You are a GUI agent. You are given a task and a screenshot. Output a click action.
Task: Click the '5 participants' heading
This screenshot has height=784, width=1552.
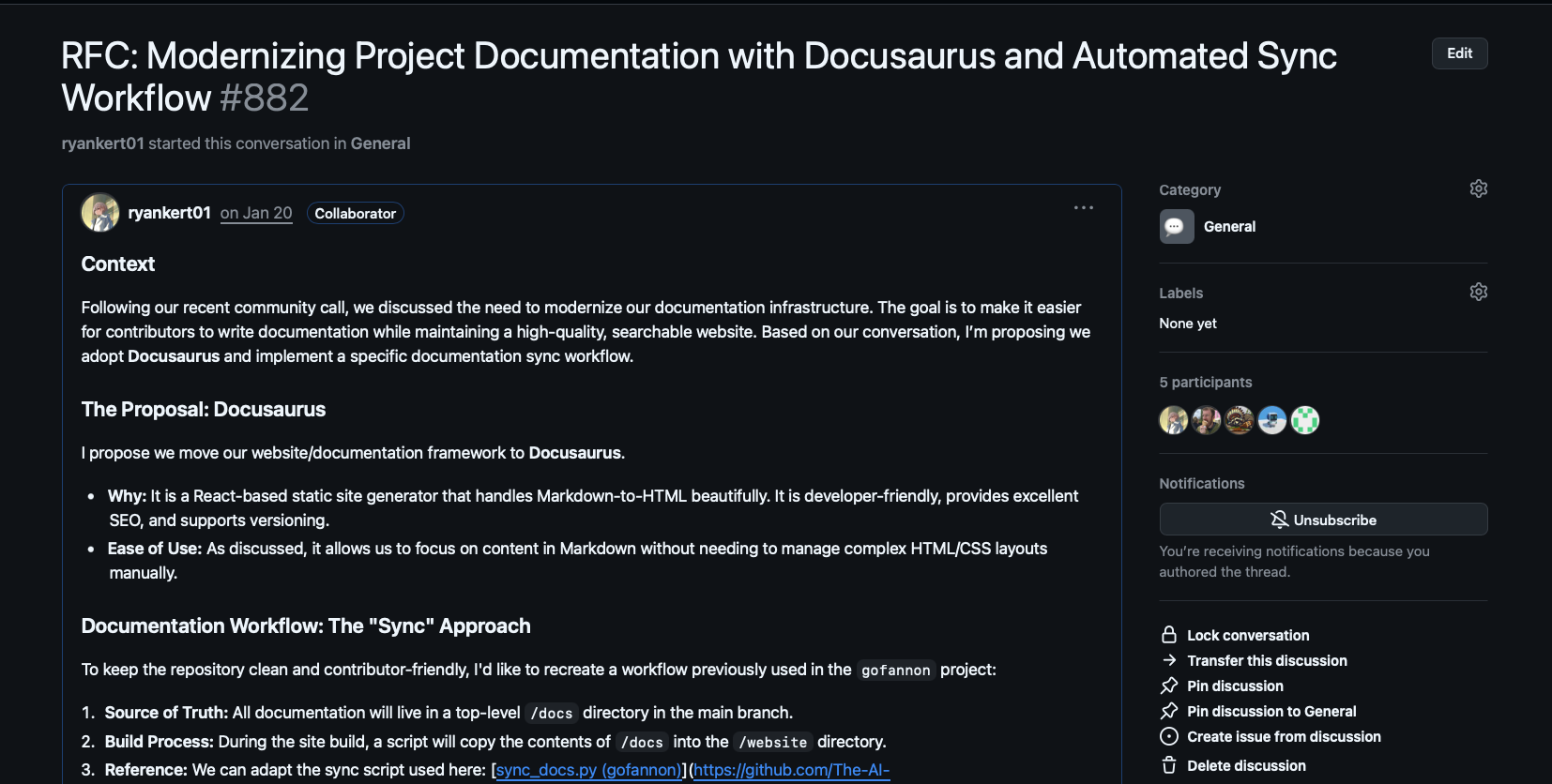click(x=1205, y=382)
